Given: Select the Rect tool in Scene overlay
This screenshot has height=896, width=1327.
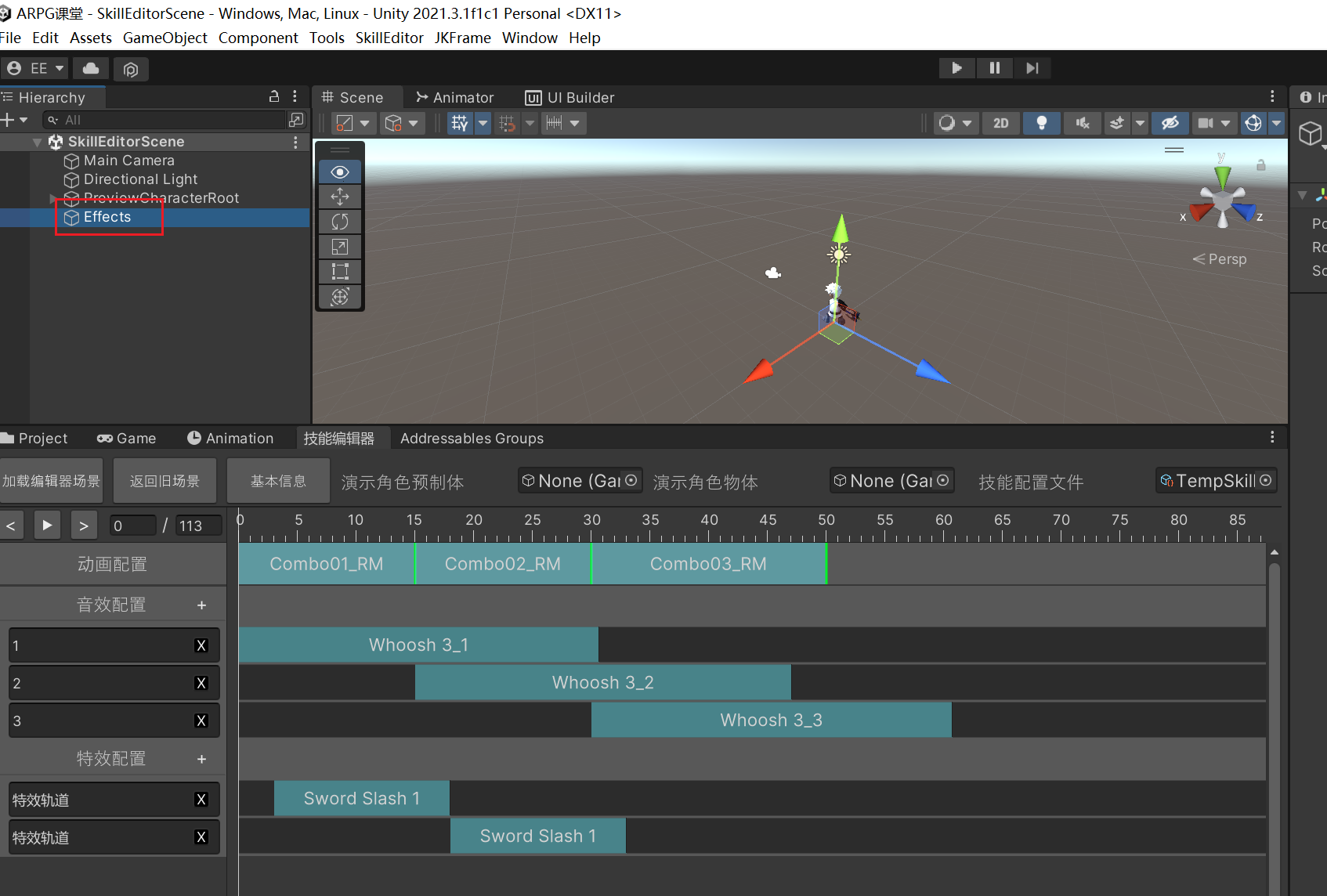Looking at the screenshot, I should pyautogui.click(x=340, y=272).
